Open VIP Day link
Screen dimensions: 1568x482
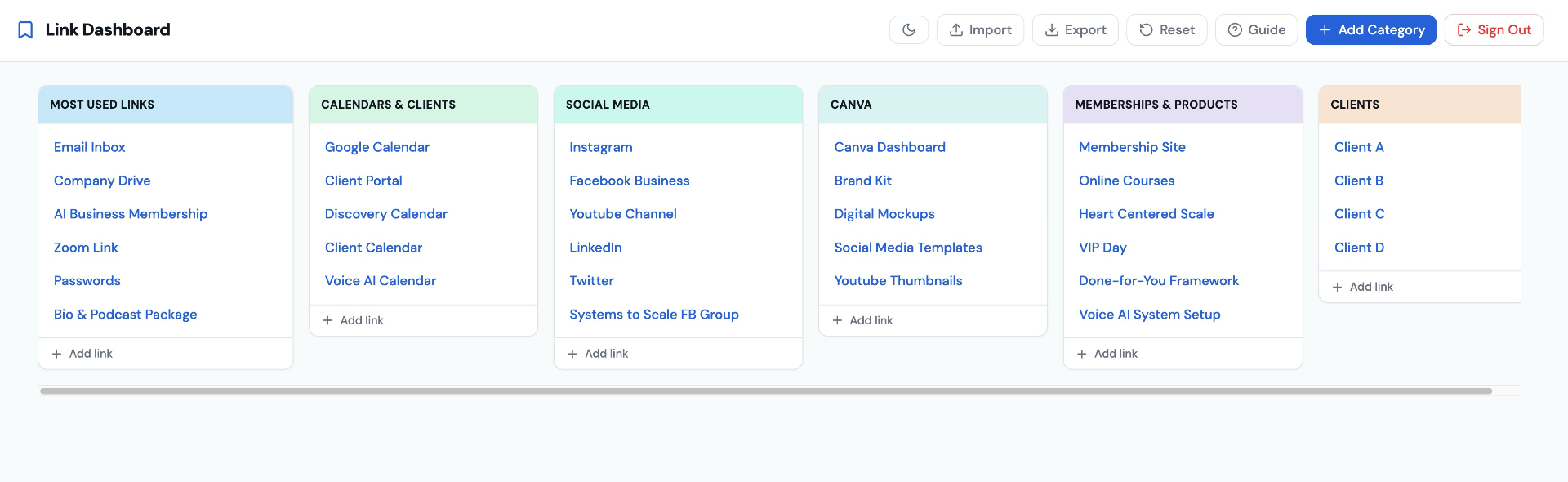pos(1102,248)
